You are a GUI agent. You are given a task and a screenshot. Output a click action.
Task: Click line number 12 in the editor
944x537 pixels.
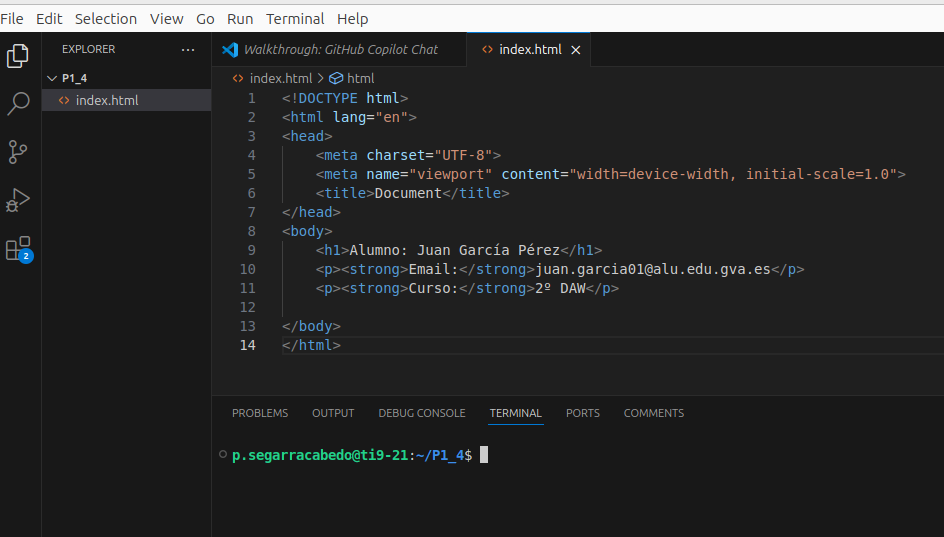[x=248, y=307]
